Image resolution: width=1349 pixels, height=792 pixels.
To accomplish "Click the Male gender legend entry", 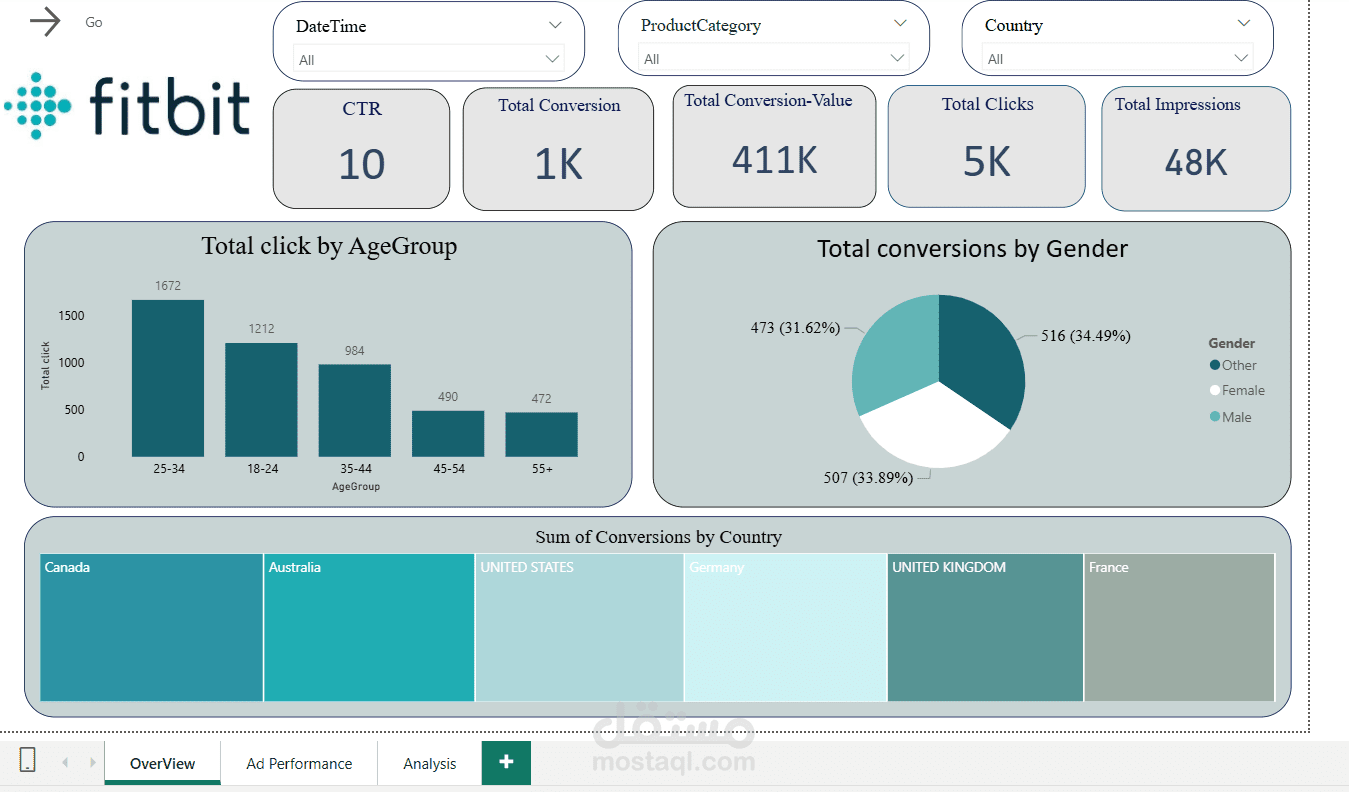I will point(1230,417).
